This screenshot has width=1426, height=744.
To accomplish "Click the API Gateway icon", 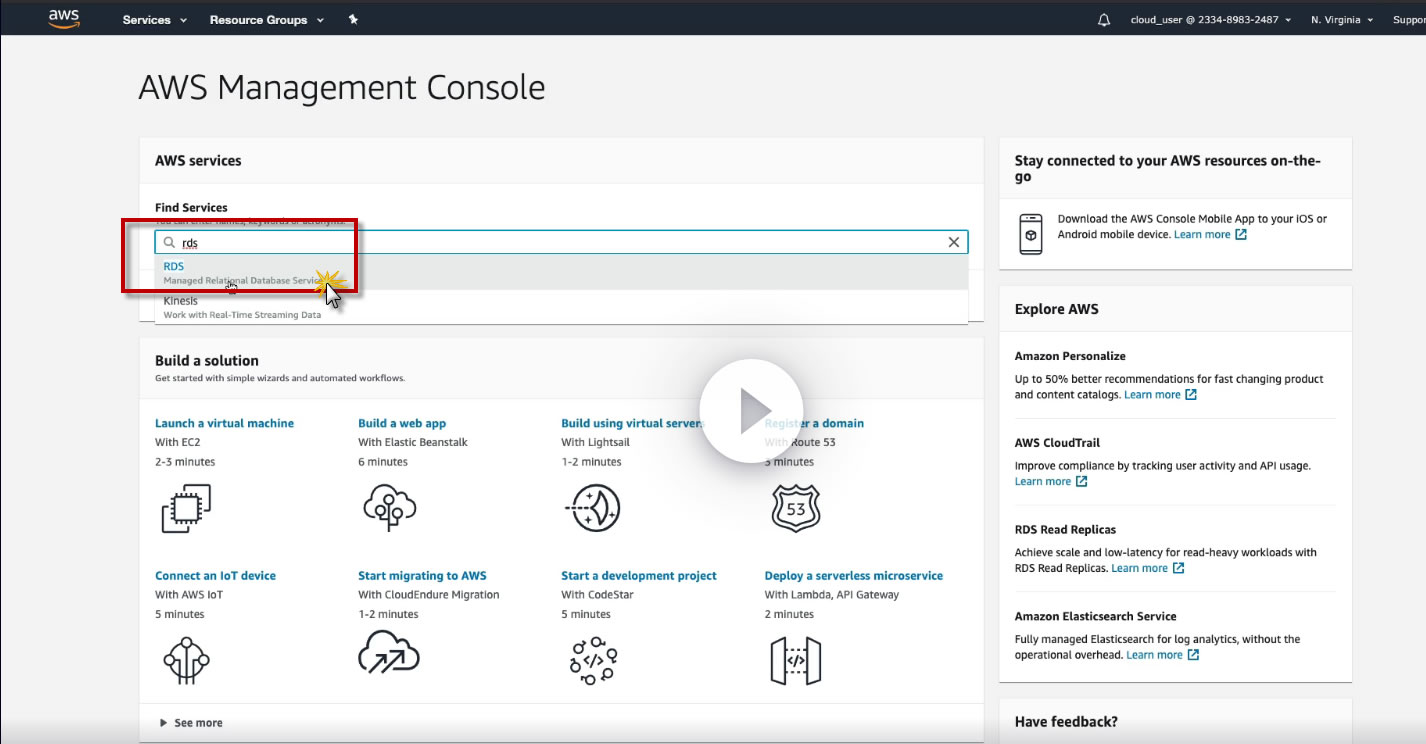I will [x=796, y=660].
